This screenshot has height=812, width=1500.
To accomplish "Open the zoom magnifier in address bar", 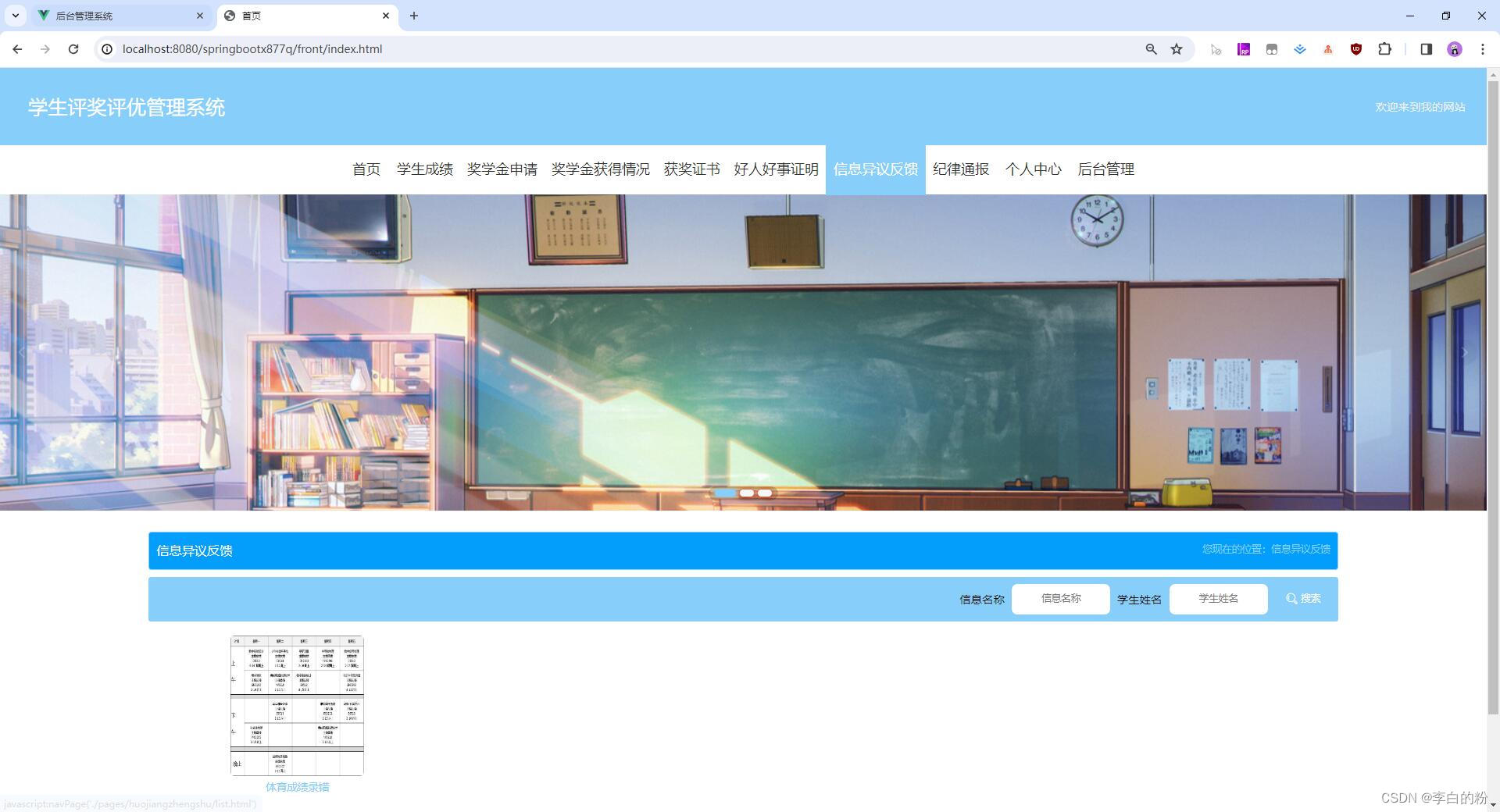I will pyautogui.click(x=1151, y=49).
